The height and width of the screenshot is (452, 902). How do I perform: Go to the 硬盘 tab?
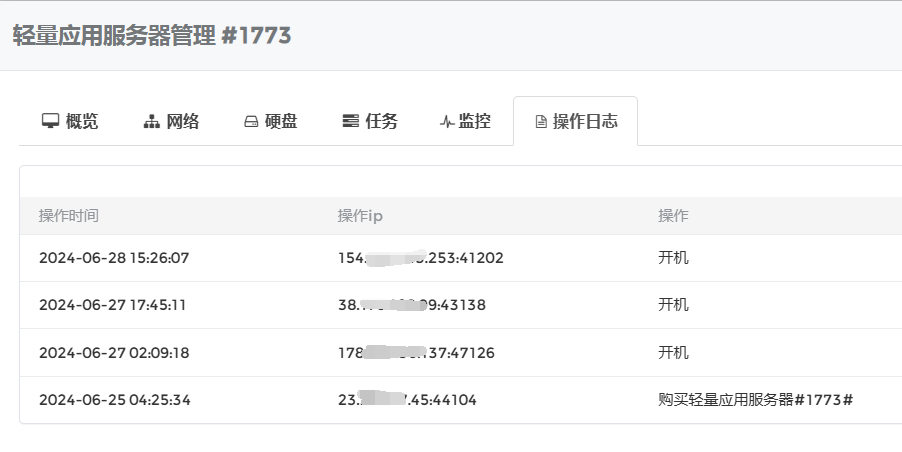(x=281, y=122)
